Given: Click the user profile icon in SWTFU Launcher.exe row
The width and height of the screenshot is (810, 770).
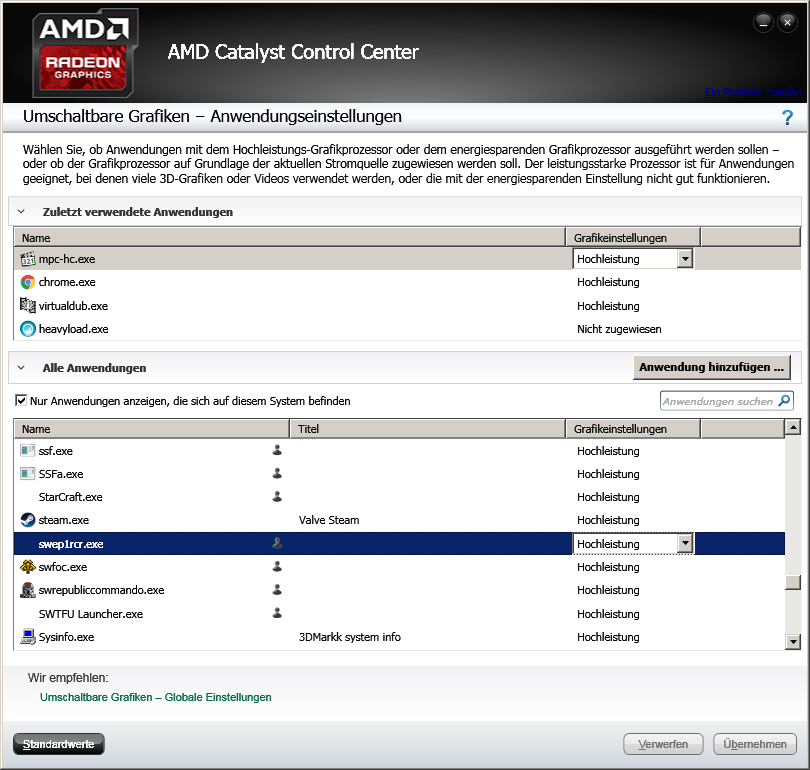Looking at the screenshot, I should point(277,613).
